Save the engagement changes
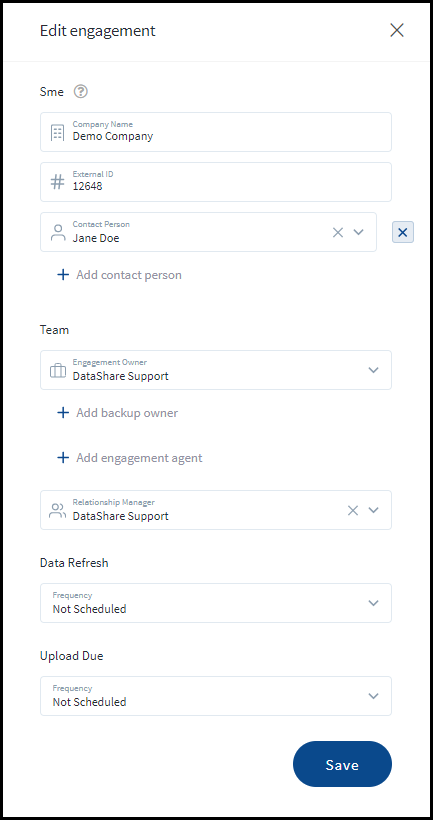The height and width of the screenshot is (820, 433). (342, 764)
